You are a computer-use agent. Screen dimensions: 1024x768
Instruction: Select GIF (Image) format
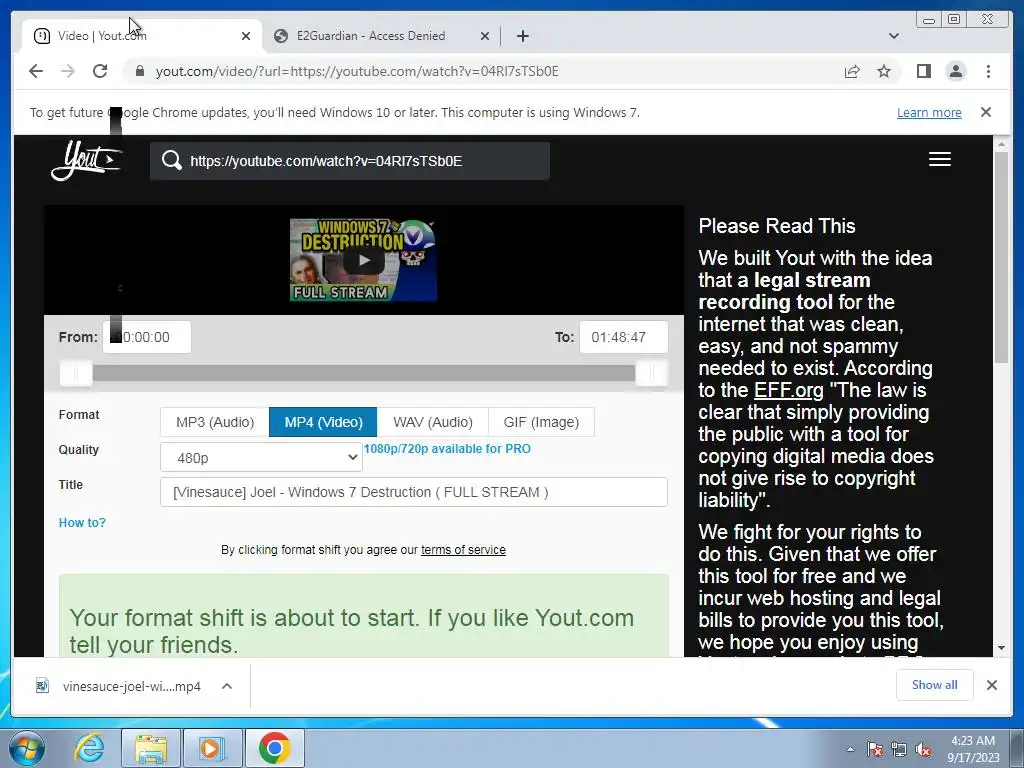tap(541, 422)
